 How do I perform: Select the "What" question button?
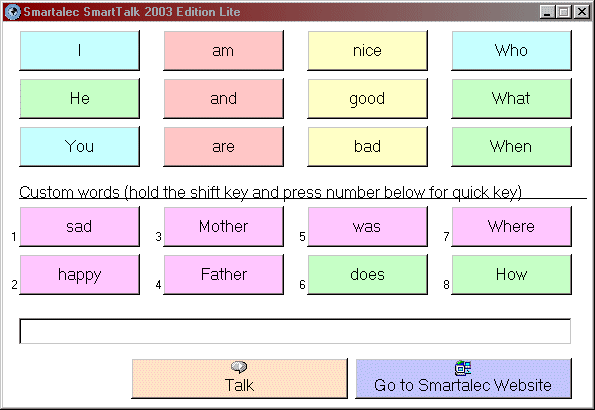(x=511, y=98)
